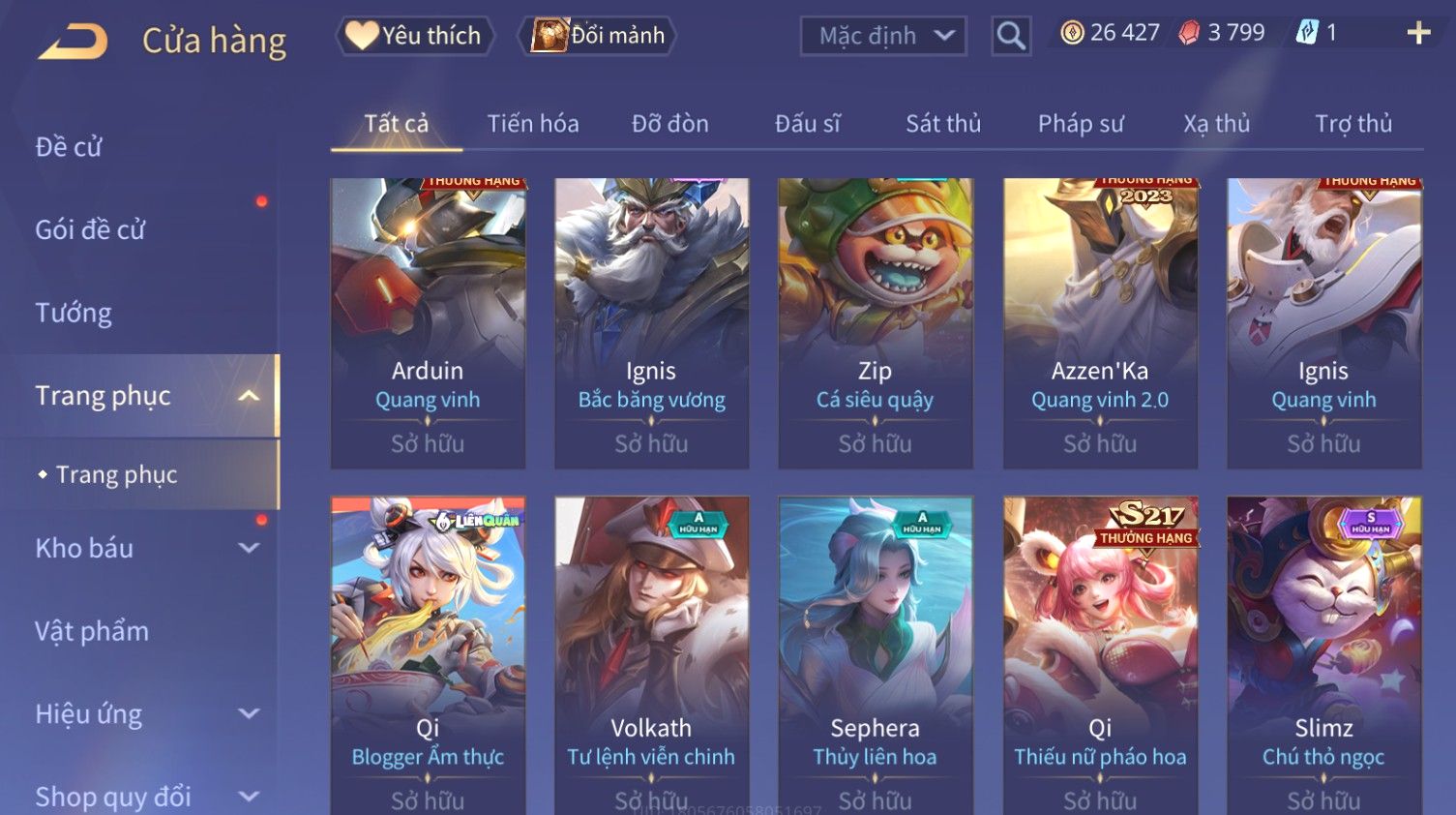Click the gold coin balance icon
Image resolution: width=1456 pixels, height=815 pixels.
(x=1072, y=33)
